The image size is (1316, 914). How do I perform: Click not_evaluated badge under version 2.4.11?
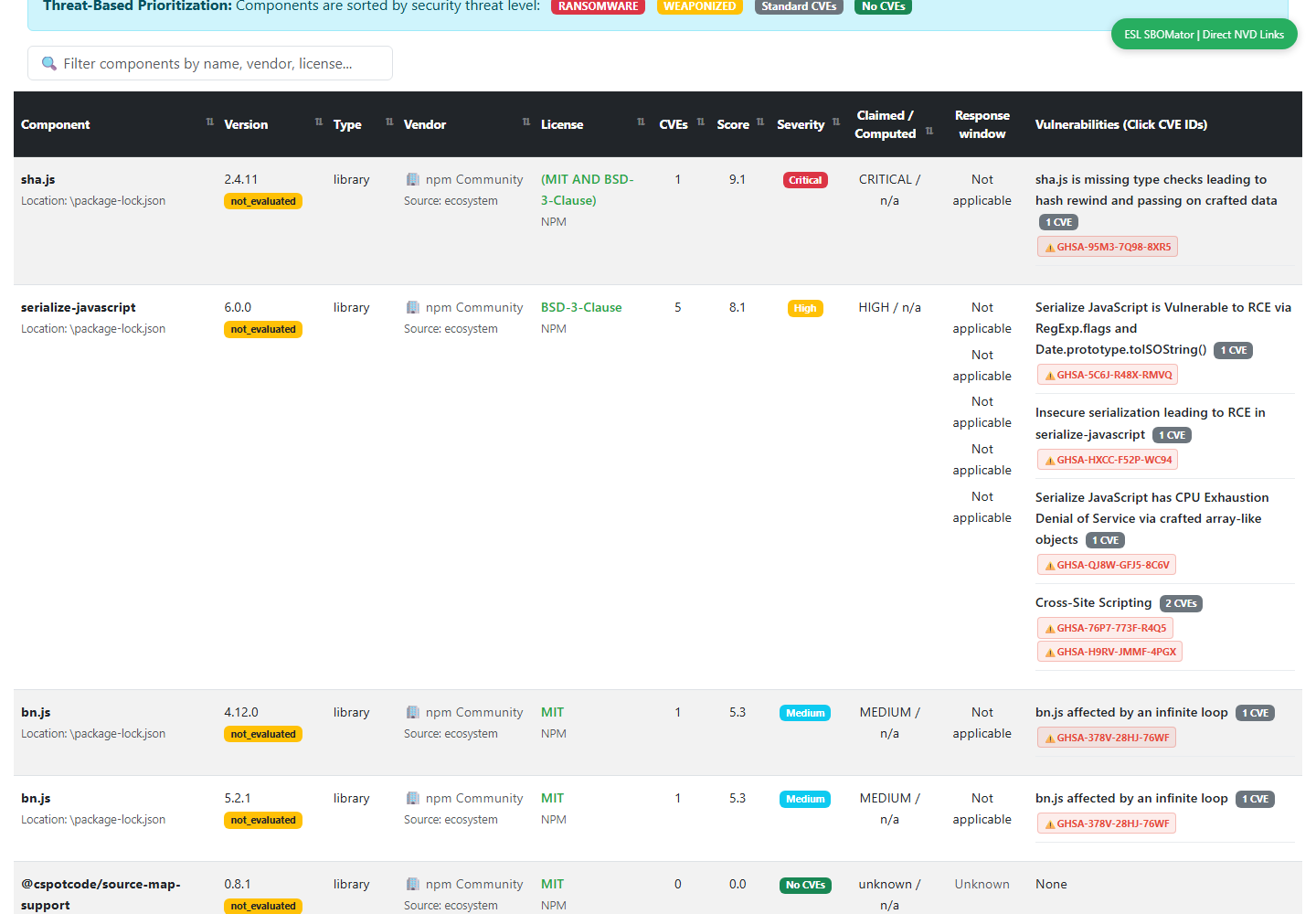pyautogui.click(x=263, y=201)
